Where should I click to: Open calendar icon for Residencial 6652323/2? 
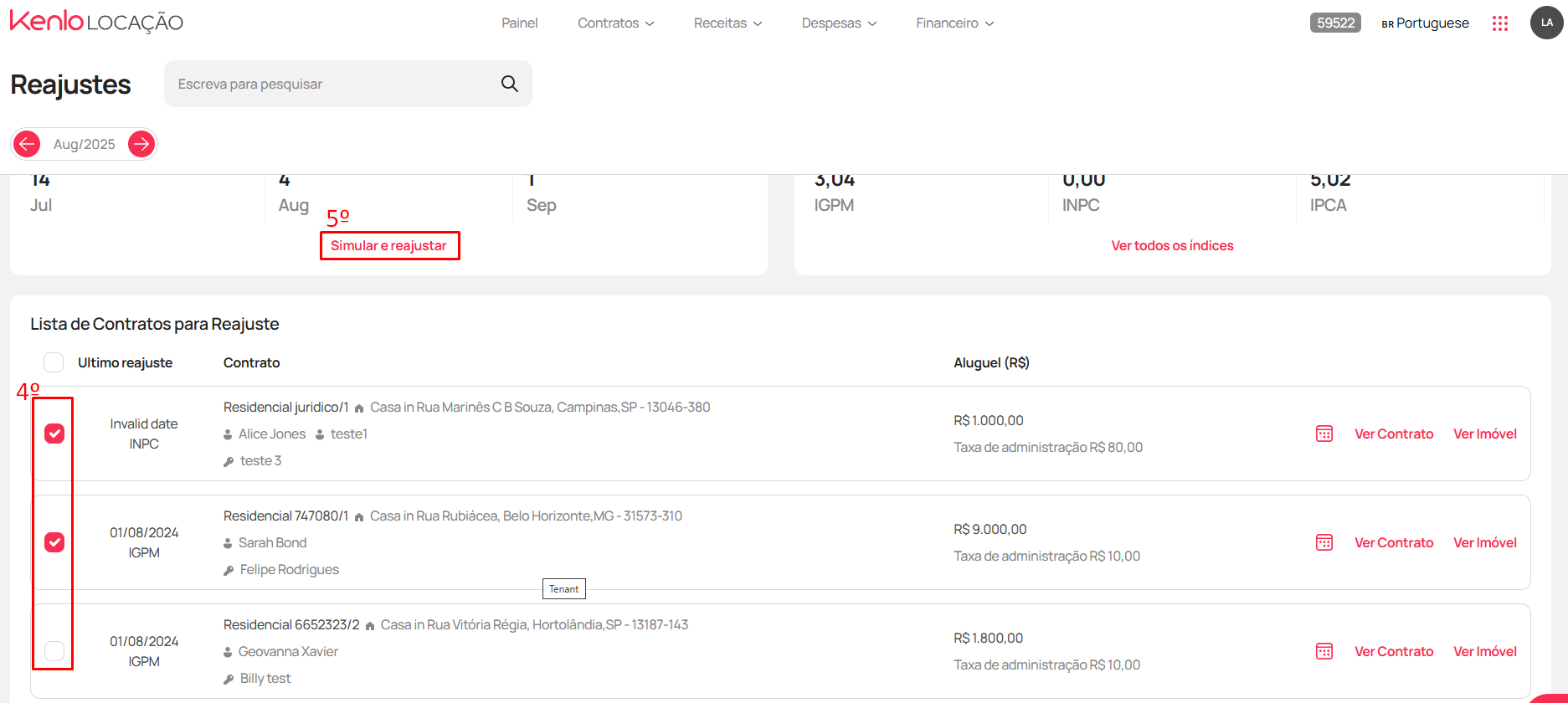pos(1324,651)
